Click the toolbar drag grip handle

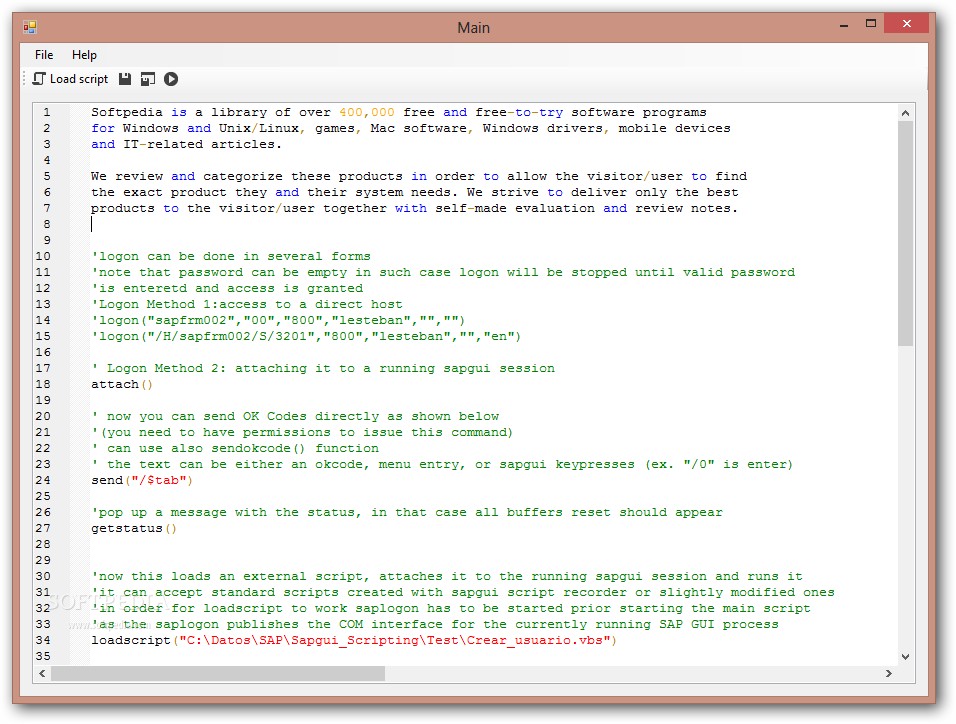[x=24, y=79]
